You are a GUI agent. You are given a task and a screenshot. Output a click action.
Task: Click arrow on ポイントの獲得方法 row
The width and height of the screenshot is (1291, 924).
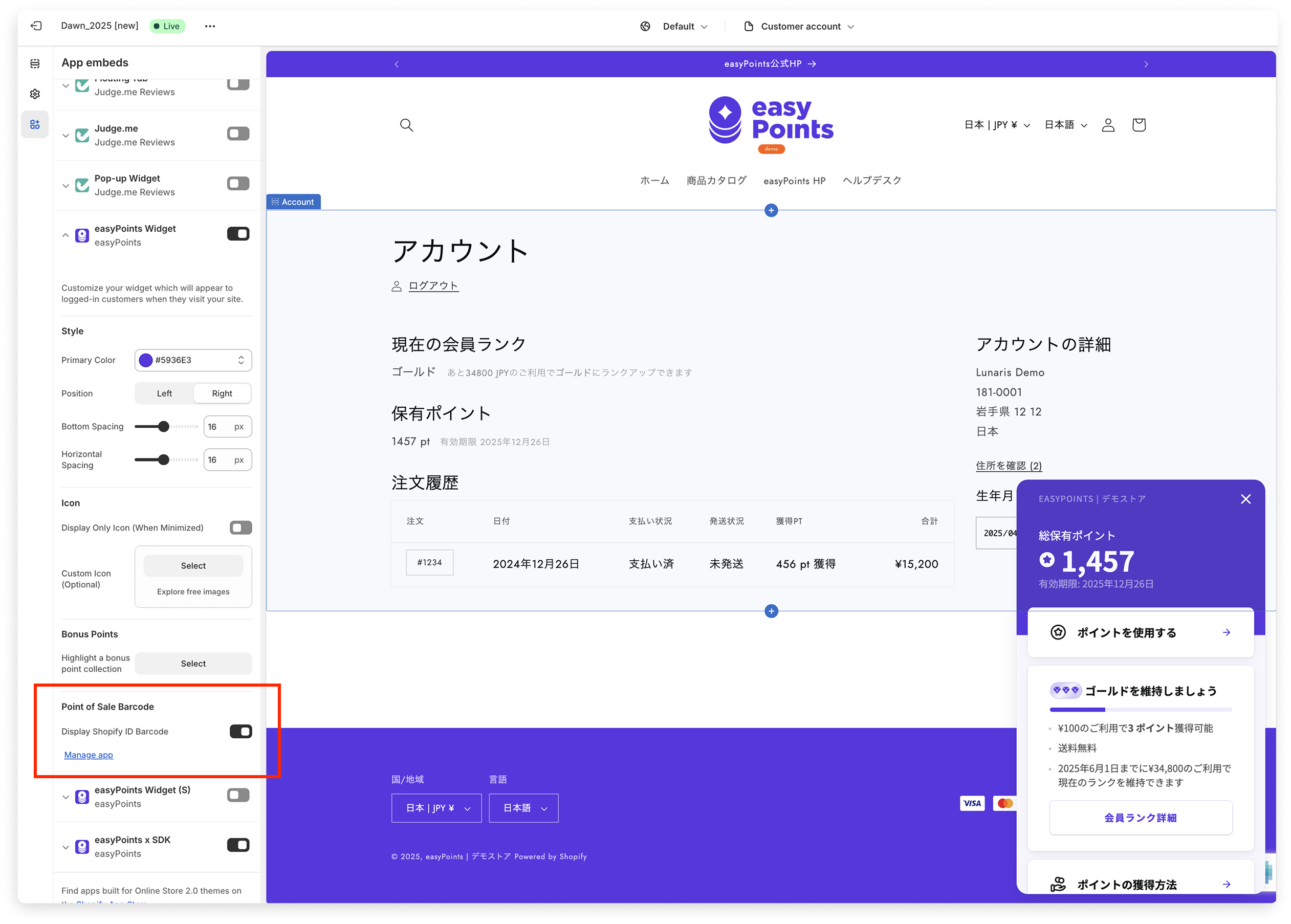(1227, 884)
